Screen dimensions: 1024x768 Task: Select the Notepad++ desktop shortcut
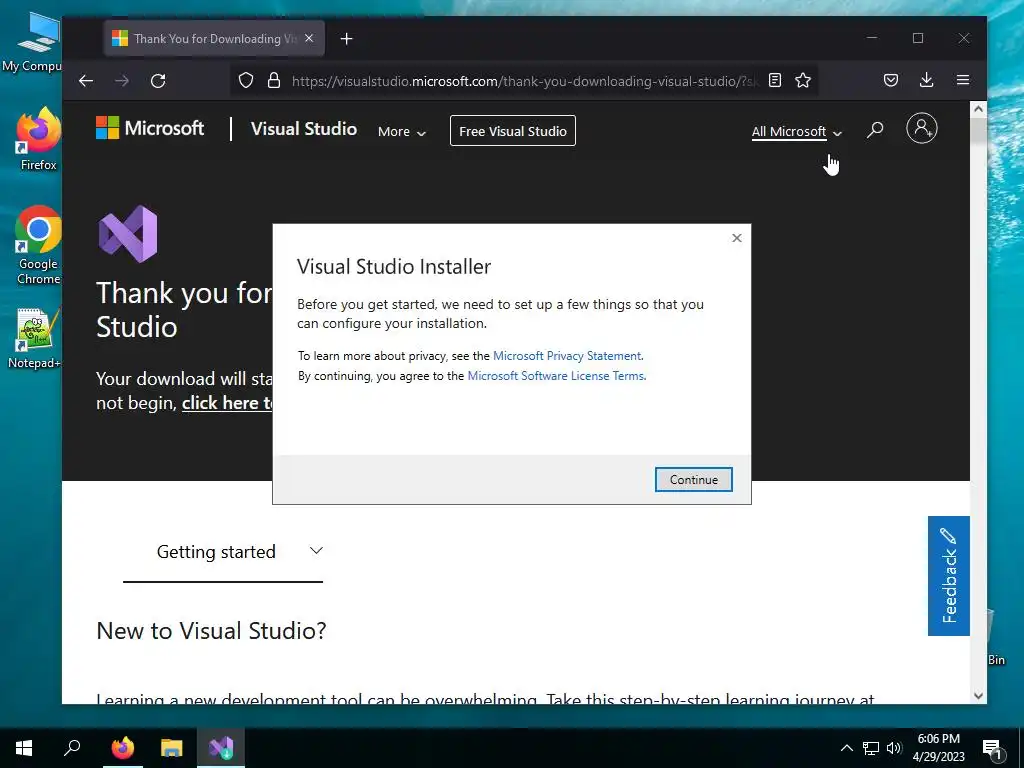click(35, 338)
